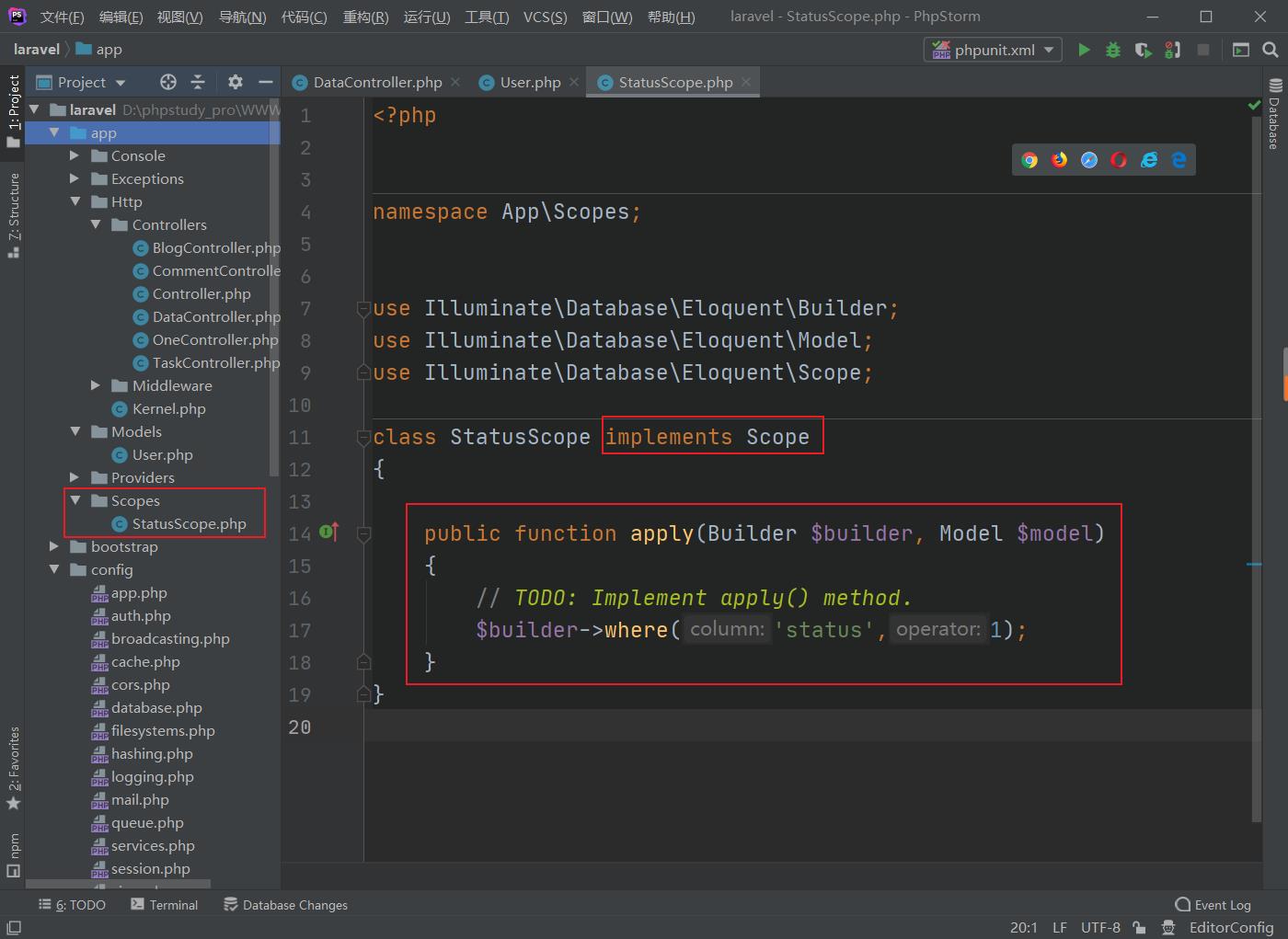Locate current file in Project tree
This screenshot has width=1288, height=939.
(168, 82)
